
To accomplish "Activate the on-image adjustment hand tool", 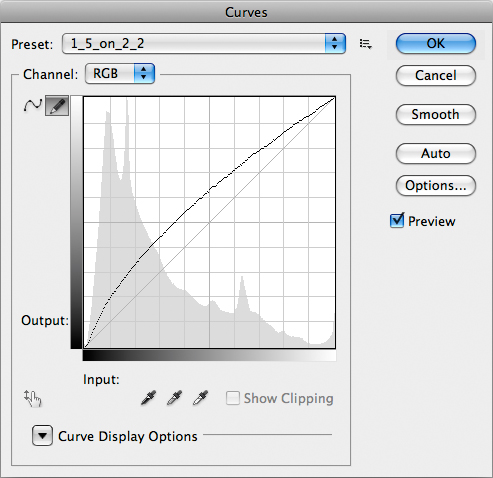I will 33,398.
